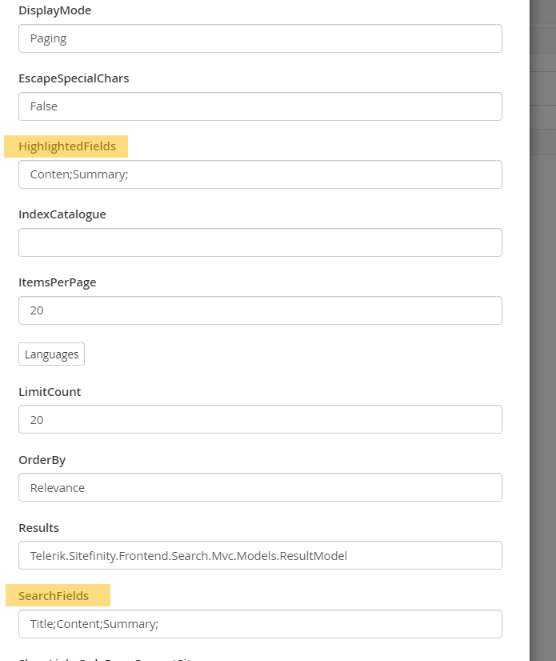Click the highlighted HighlightedFields label
This screenshot has height=661, width=556.
pyautogui.click(x=67, y=146)
